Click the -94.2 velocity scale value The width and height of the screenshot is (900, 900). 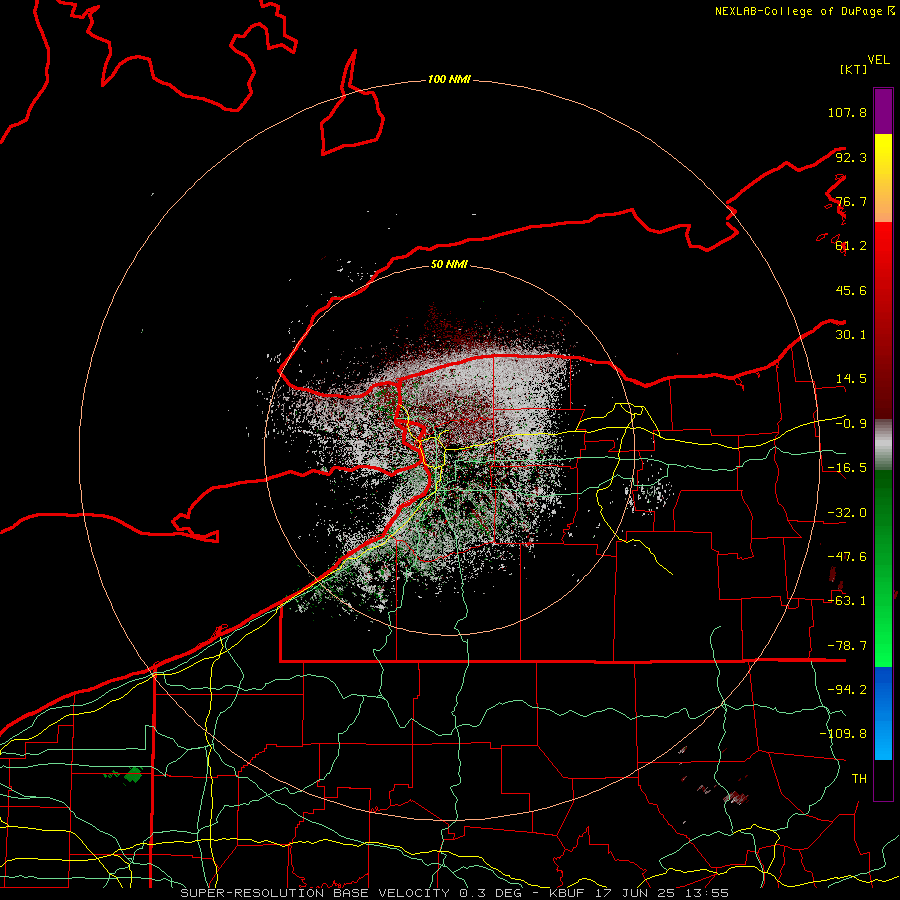pyautogui.click(x=847, y=690)
